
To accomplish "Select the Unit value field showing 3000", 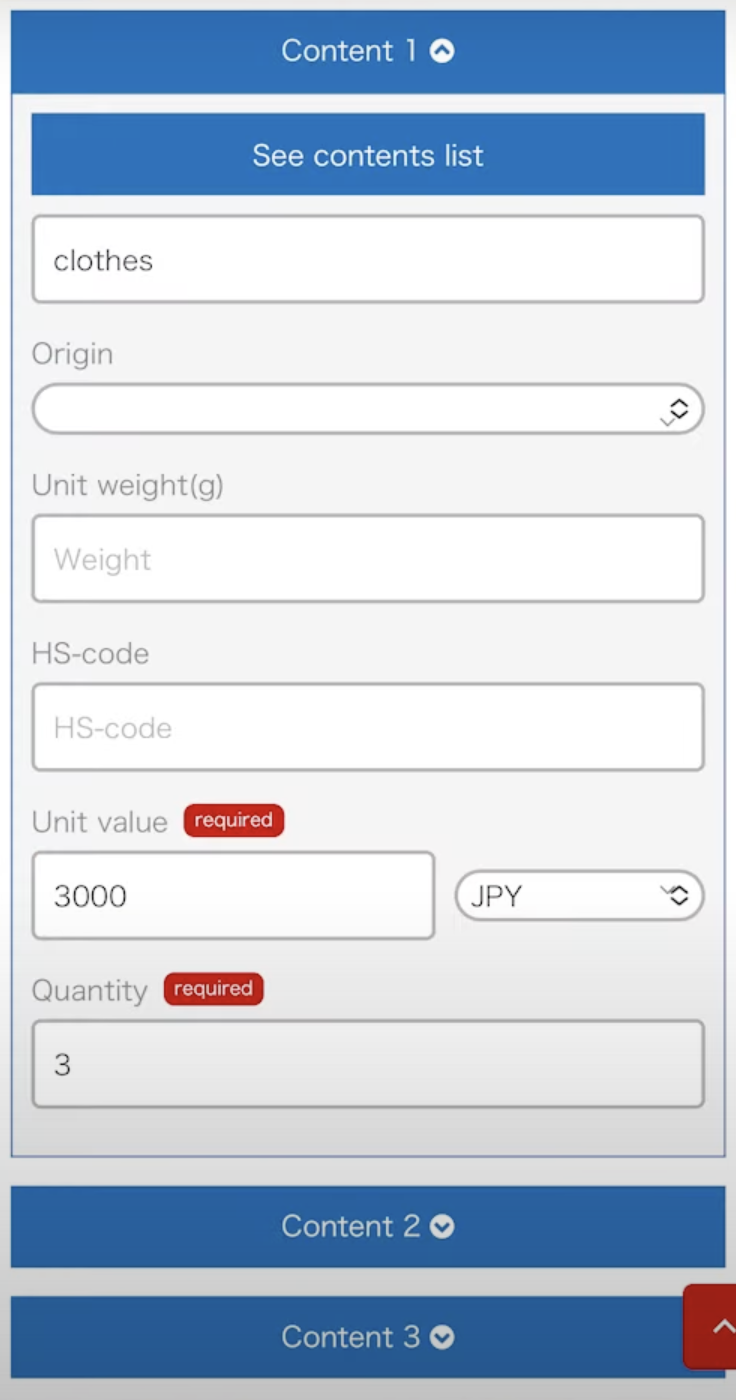I will click(x=233, y=895).
